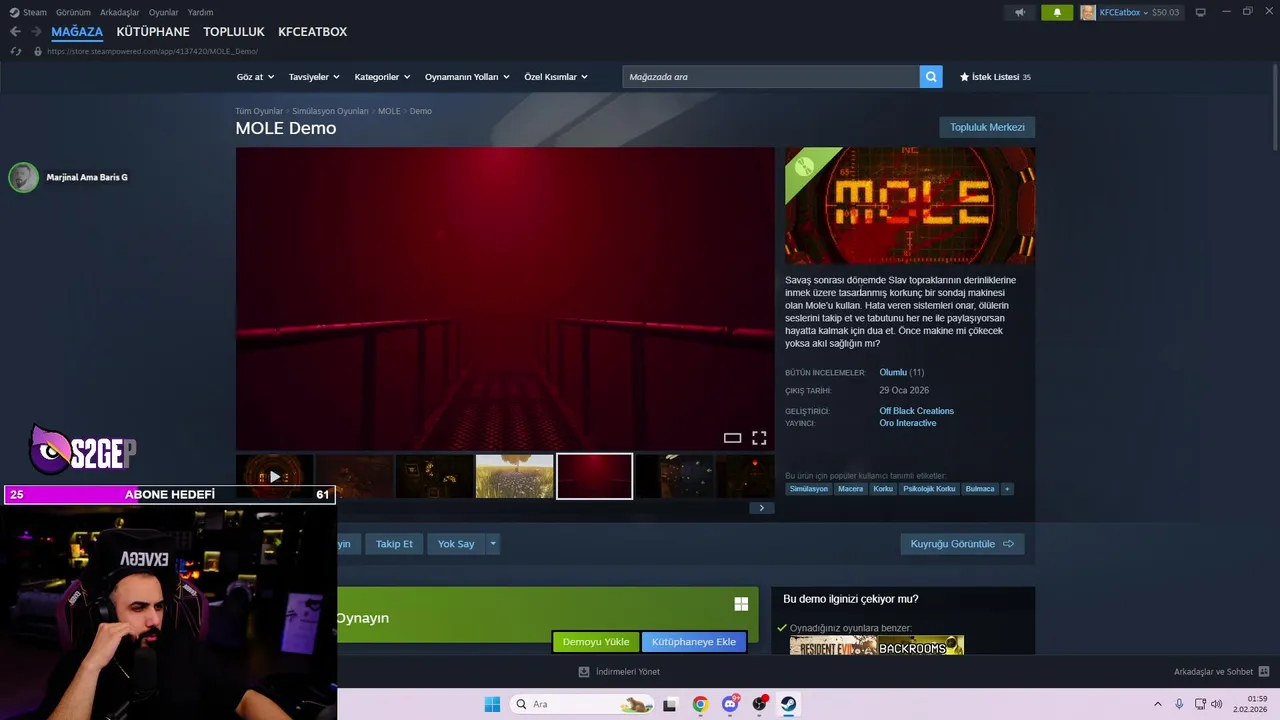Click the Demoyu Yükle button

pos(596,642)
